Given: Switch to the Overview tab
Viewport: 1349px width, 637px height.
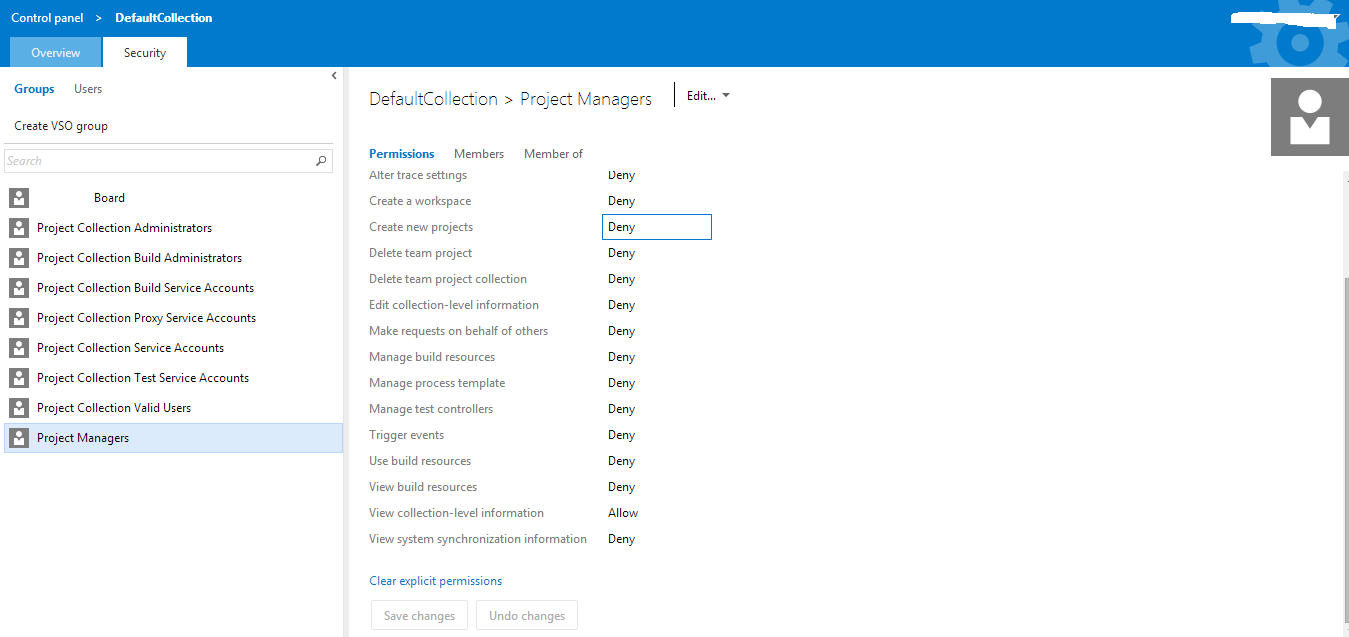Looking at the screenshot, I should (x=56, y=53).
